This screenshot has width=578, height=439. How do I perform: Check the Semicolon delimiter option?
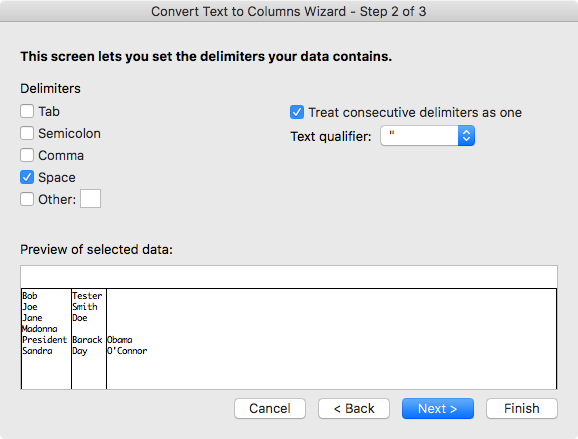[27, 133]
